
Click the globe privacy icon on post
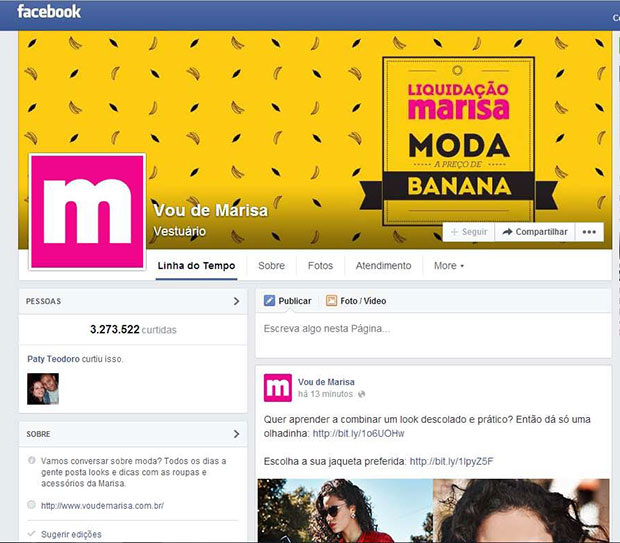361,394
